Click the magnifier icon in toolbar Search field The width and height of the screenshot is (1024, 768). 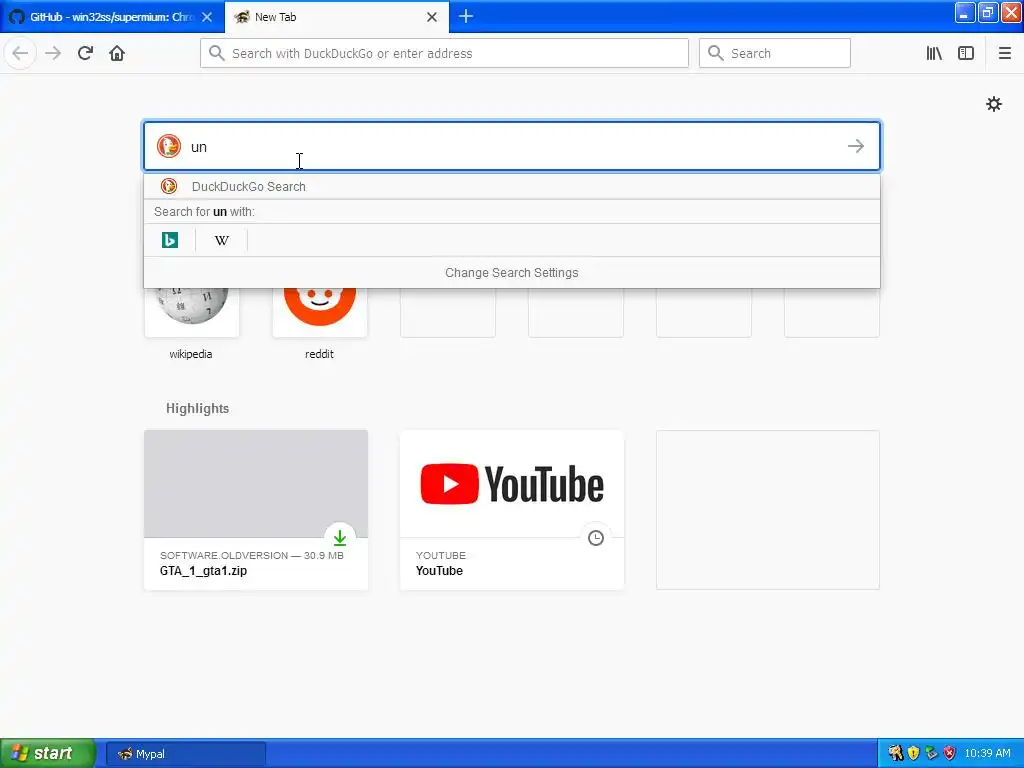[x=716, y=53]
